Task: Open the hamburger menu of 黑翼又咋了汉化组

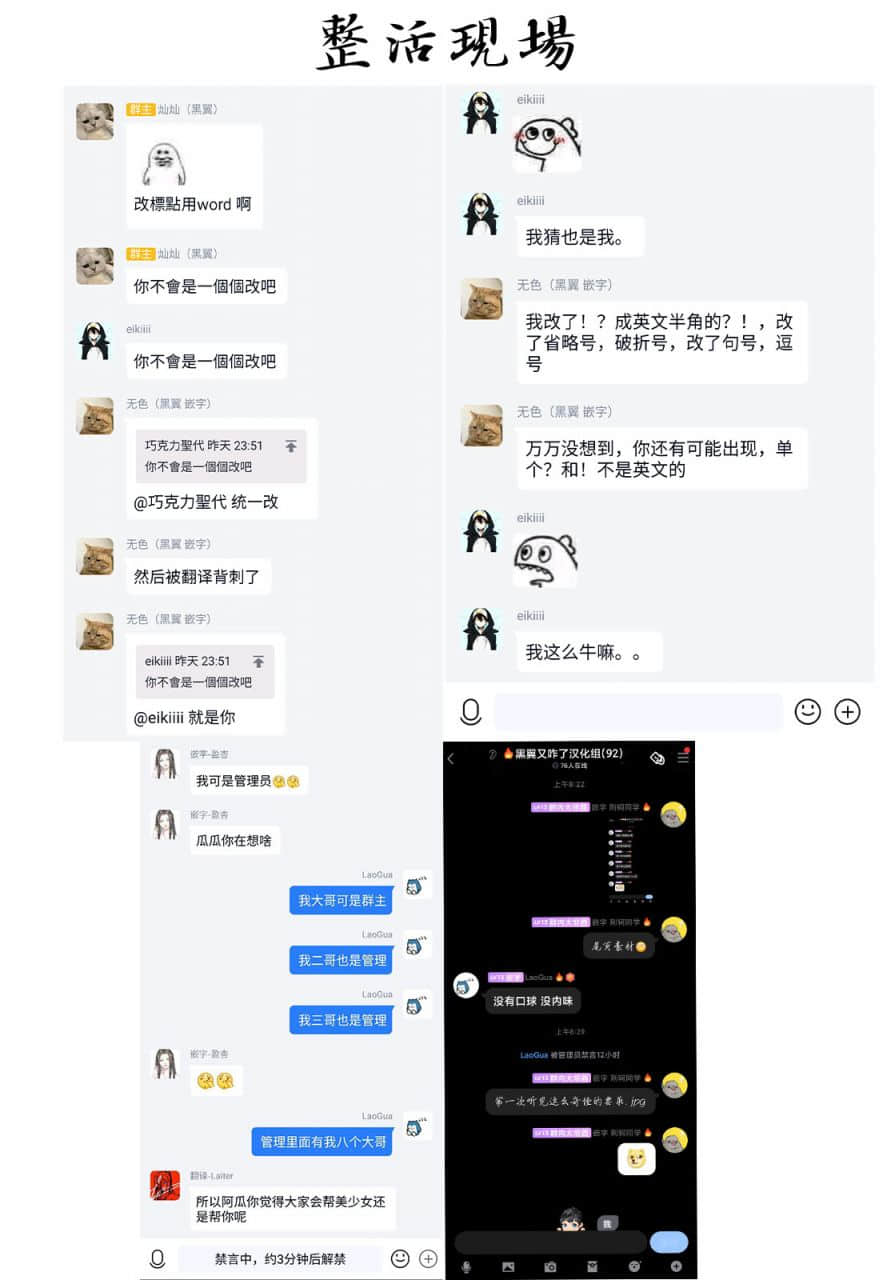Action: pos(683,757)
